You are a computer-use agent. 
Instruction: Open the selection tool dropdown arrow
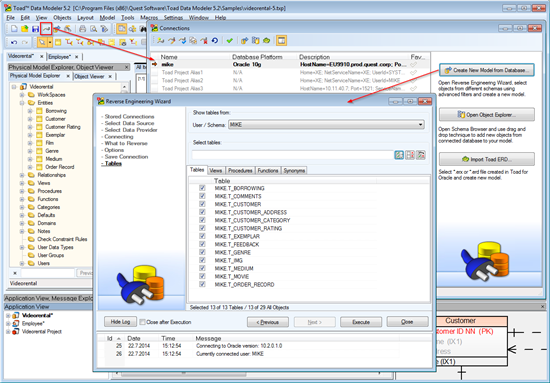pos(50,42)
